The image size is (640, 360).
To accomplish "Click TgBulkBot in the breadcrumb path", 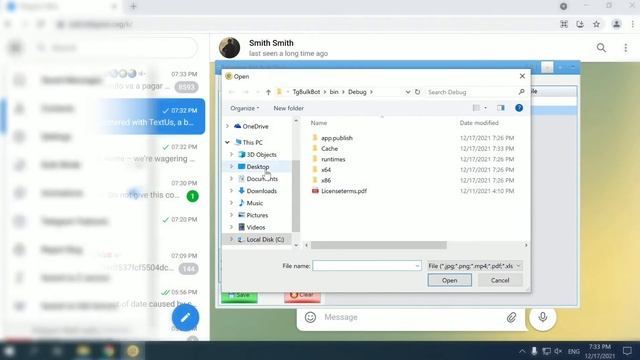I will [306, 92].
